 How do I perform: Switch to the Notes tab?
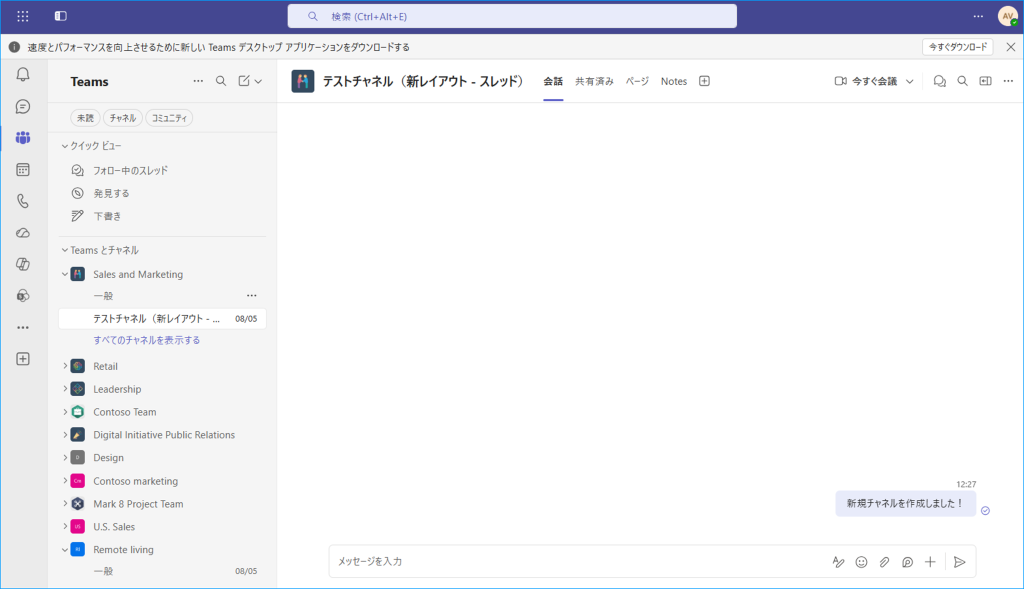pyautogui.click(x=674, y=82)
